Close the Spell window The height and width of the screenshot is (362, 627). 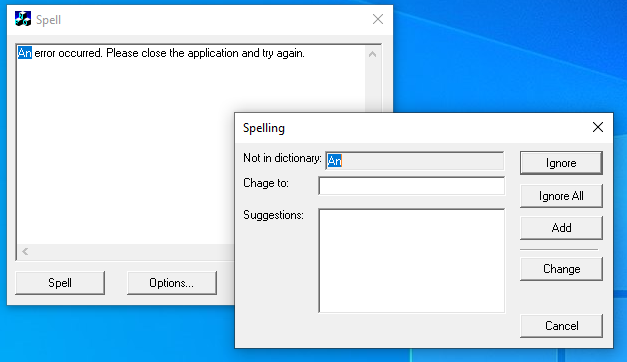point(378,19)
